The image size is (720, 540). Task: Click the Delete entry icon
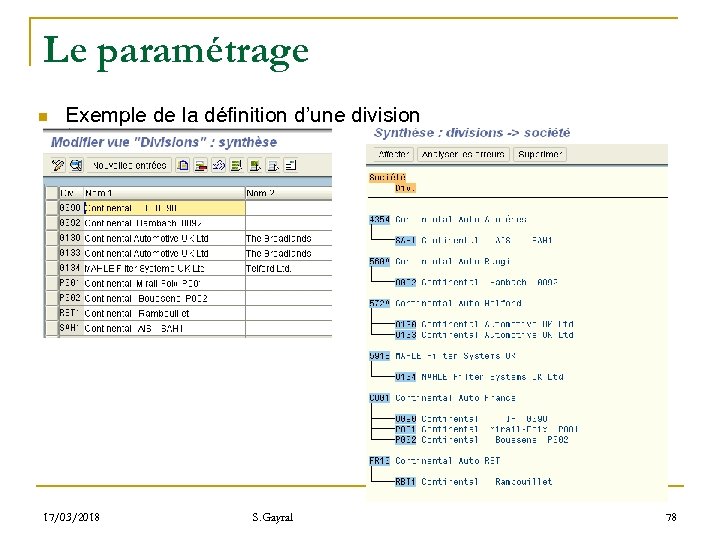pos(201,165)
